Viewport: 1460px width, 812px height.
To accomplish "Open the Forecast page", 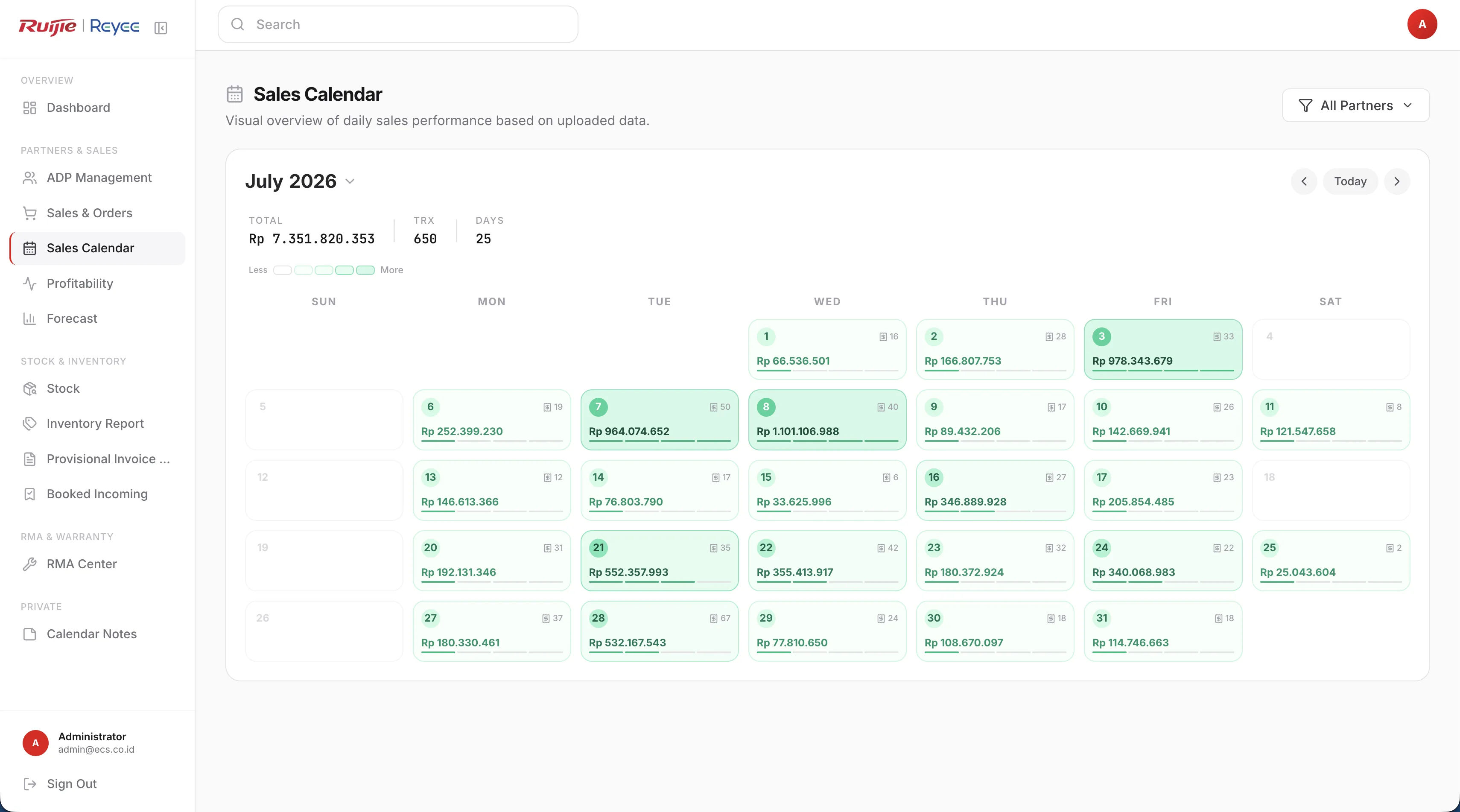I will 97,318.
